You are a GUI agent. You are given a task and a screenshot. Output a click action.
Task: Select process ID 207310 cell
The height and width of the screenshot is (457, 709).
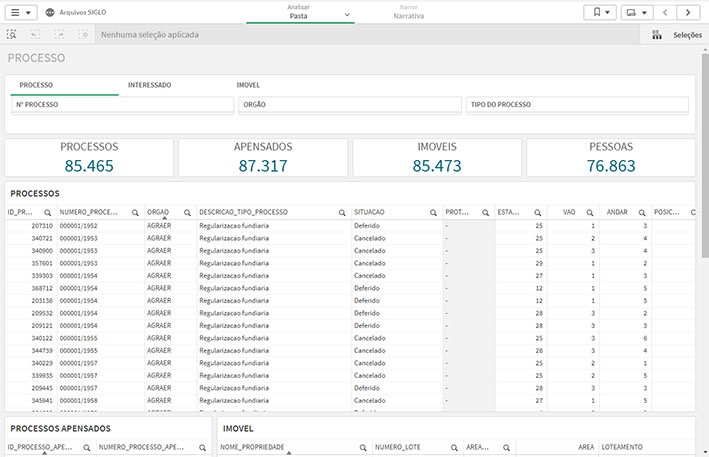tap(42, 226)
